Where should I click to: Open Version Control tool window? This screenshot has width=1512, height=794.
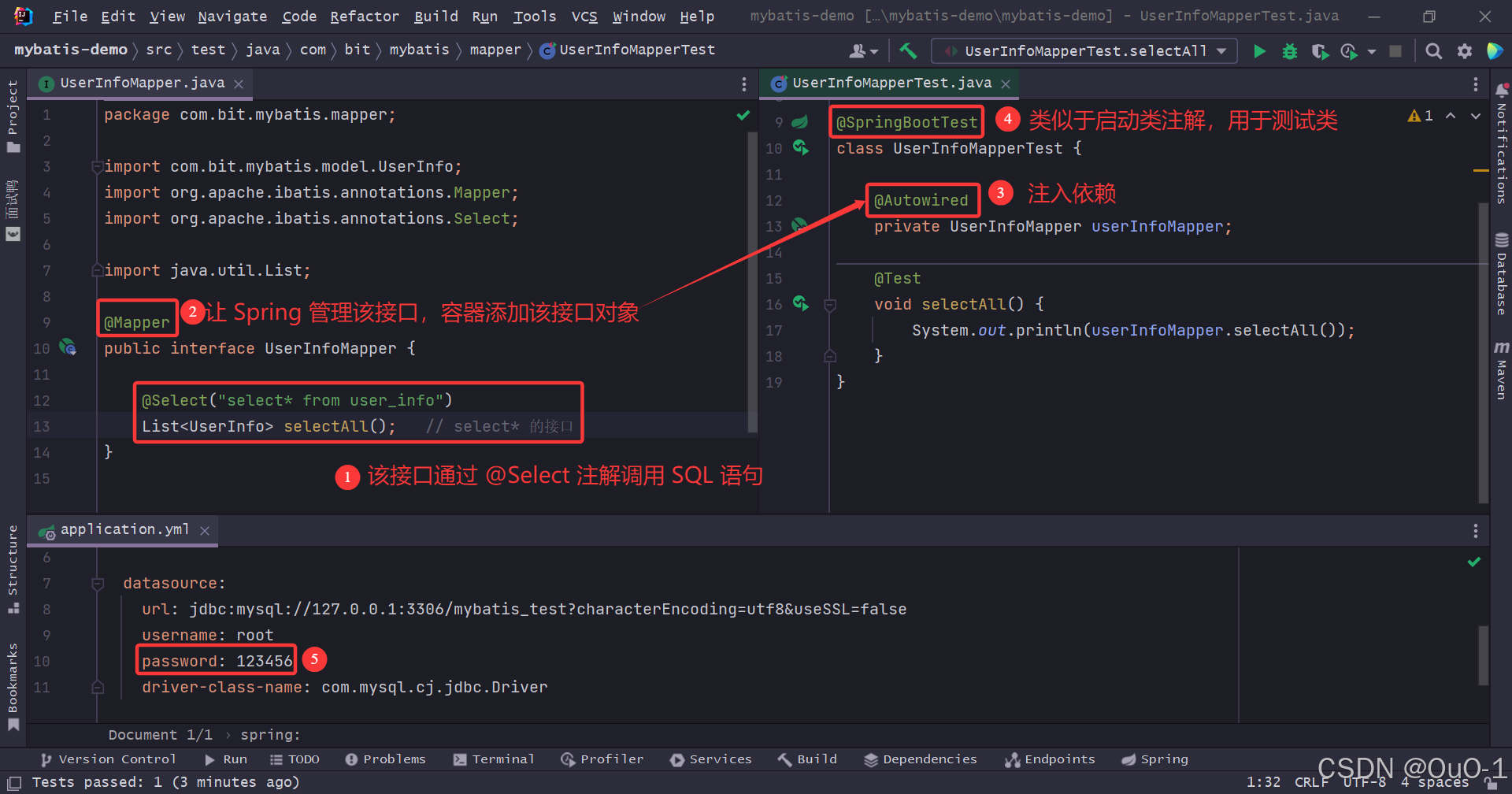[x=108, y=759]
